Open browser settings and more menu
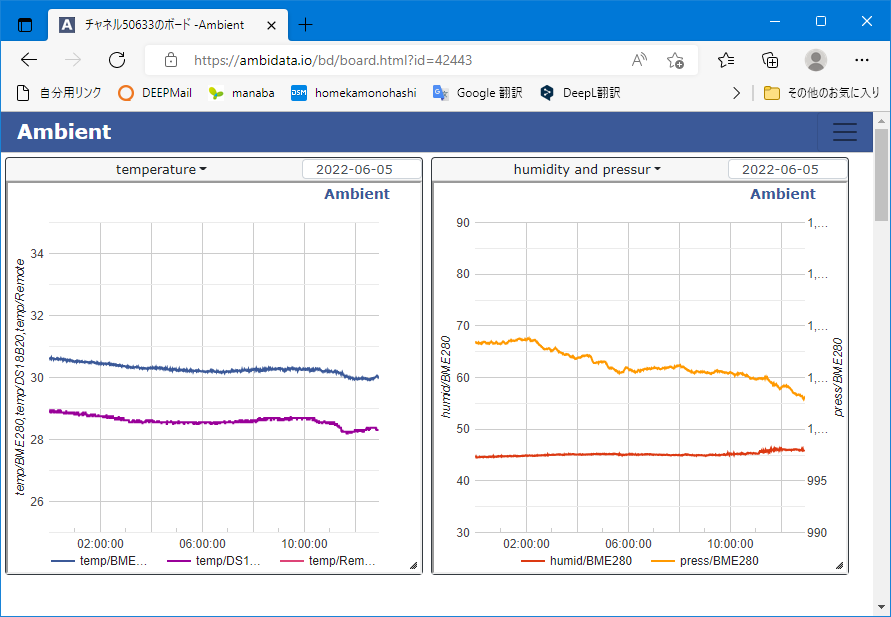Viewport: 891px width, 617px height. point(861,60)
